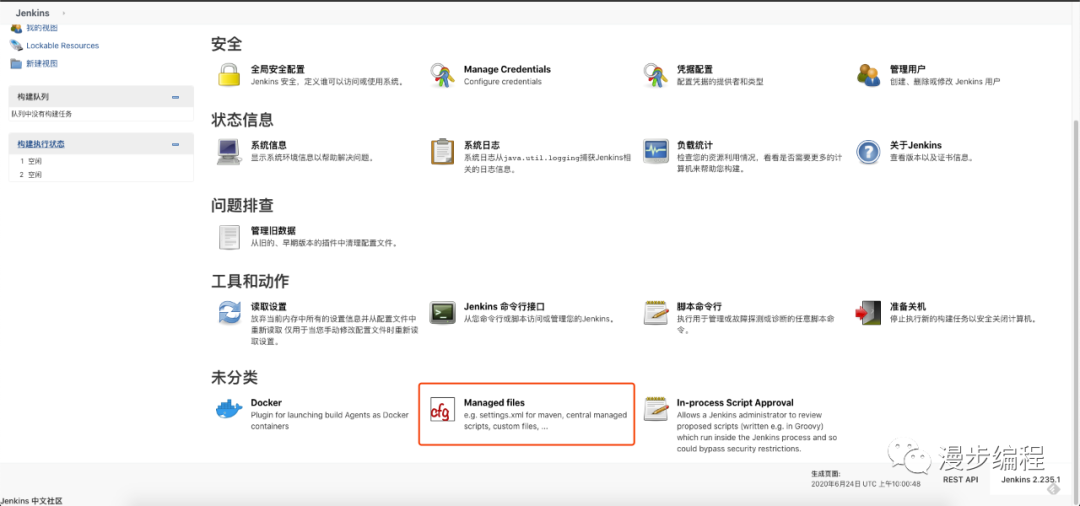This screenshot has height=506, width=1080.
Task: Click the 管理用户 people icon
Action: coord(868,75)
